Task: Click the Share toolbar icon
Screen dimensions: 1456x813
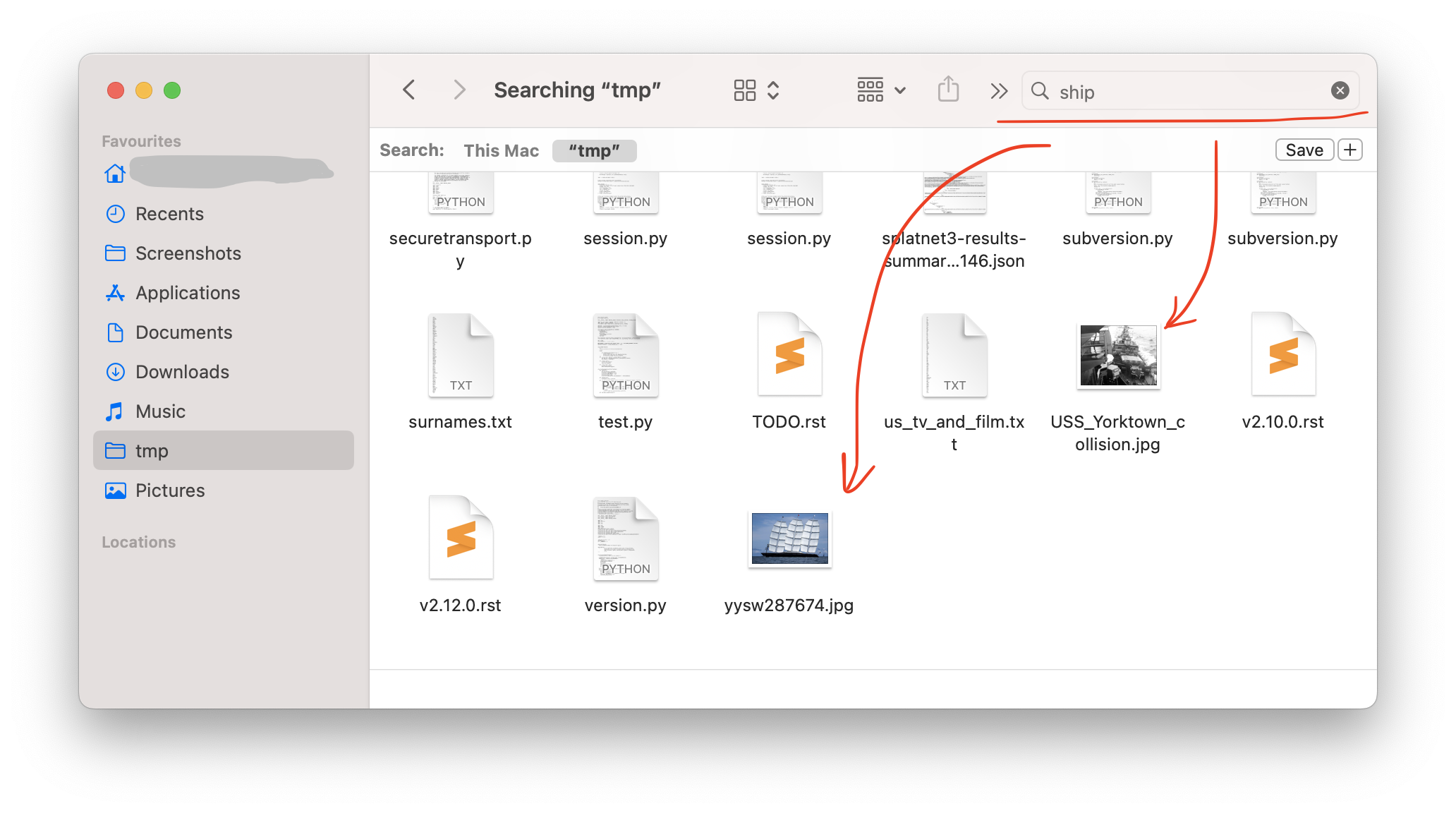Action: 948,90
